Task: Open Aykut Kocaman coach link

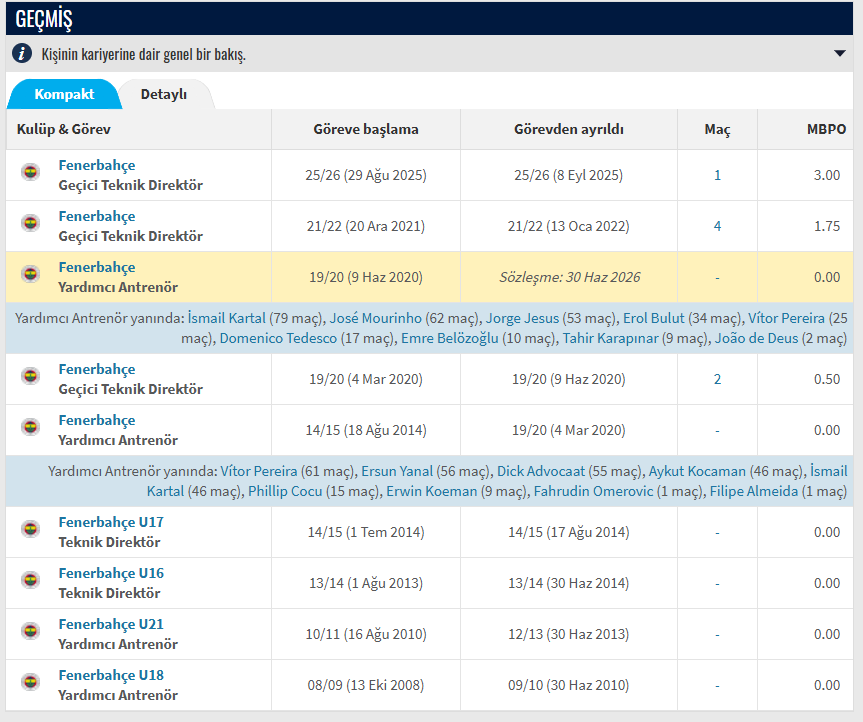Action: (x=697, y=471)
